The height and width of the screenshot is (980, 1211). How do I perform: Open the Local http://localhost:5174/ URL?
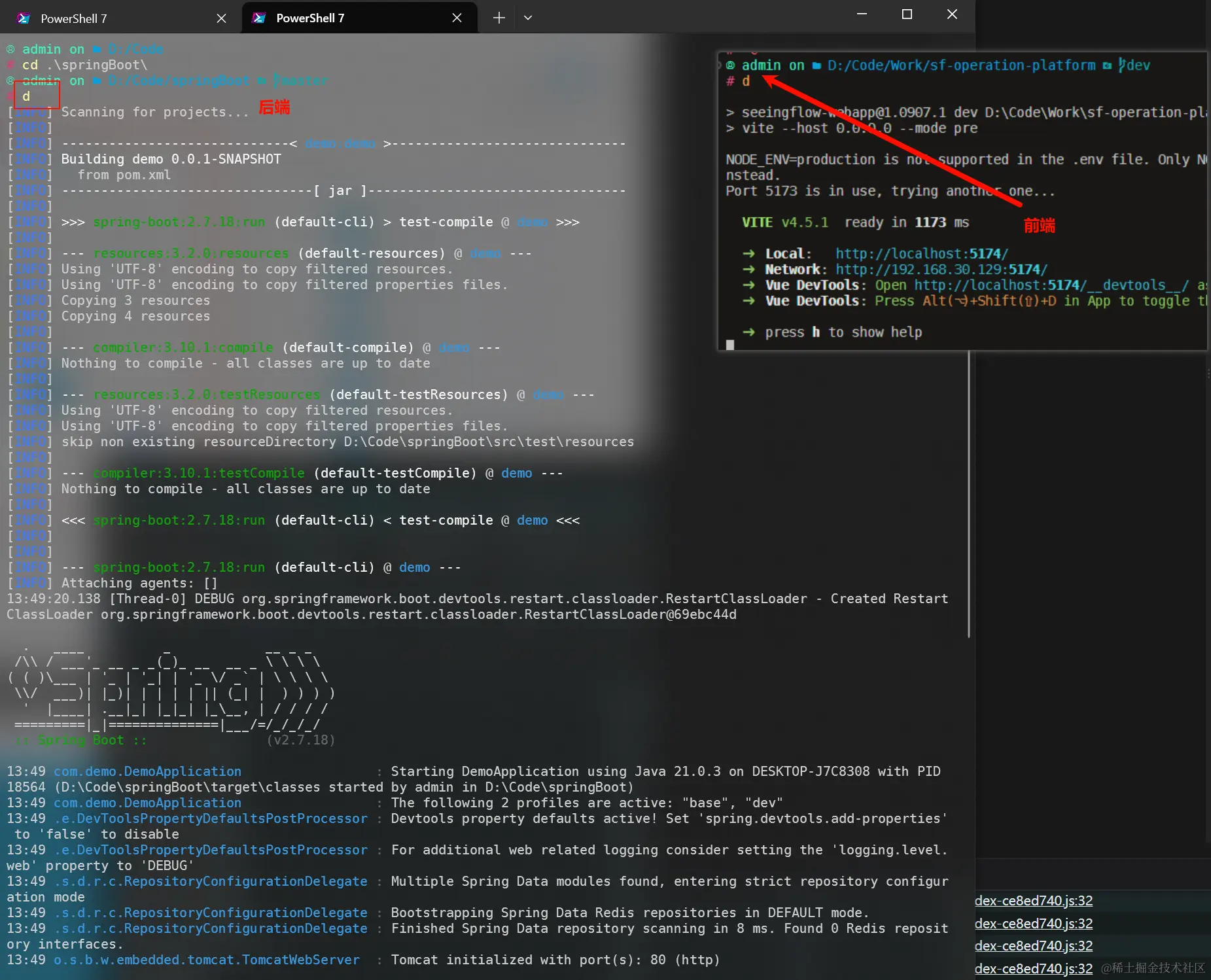coord(922,254)
